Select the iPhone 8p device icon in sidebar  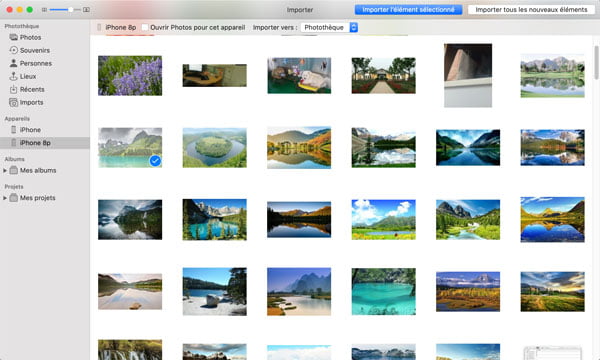13,143
